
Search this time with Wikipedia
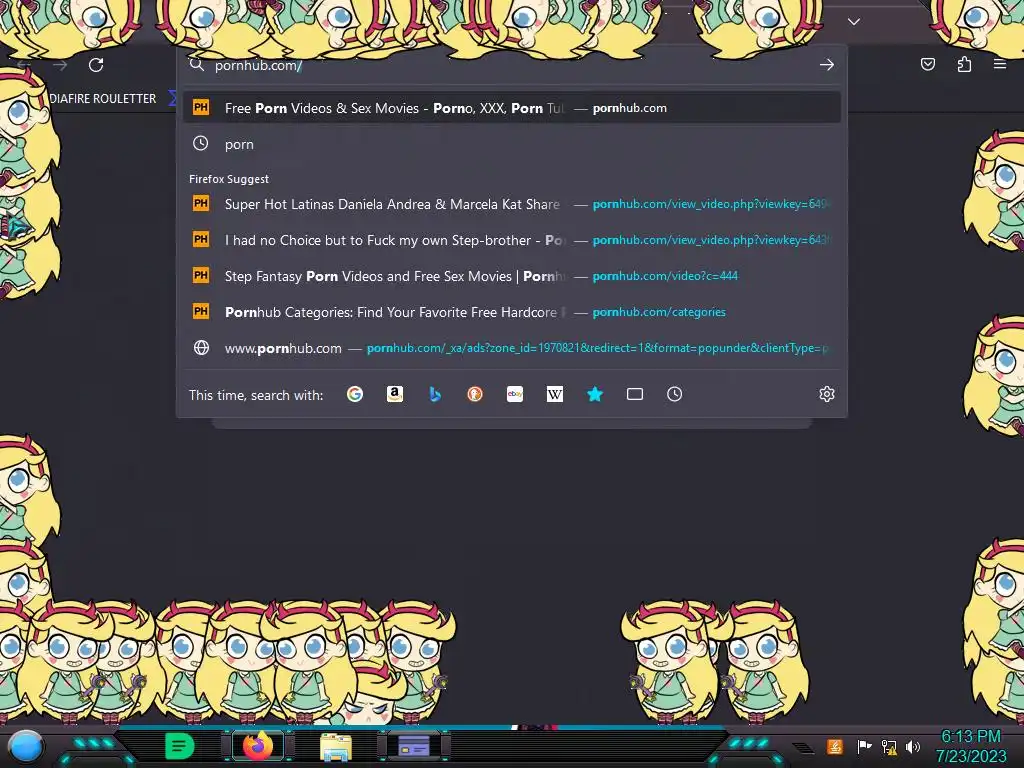click(554, 394)
